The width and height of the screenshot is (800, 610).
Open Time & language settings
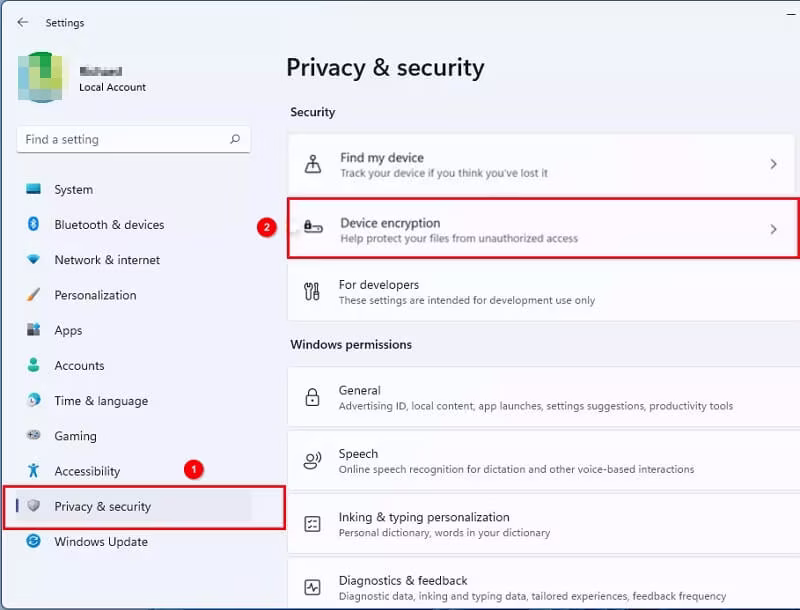click(100, 401)
